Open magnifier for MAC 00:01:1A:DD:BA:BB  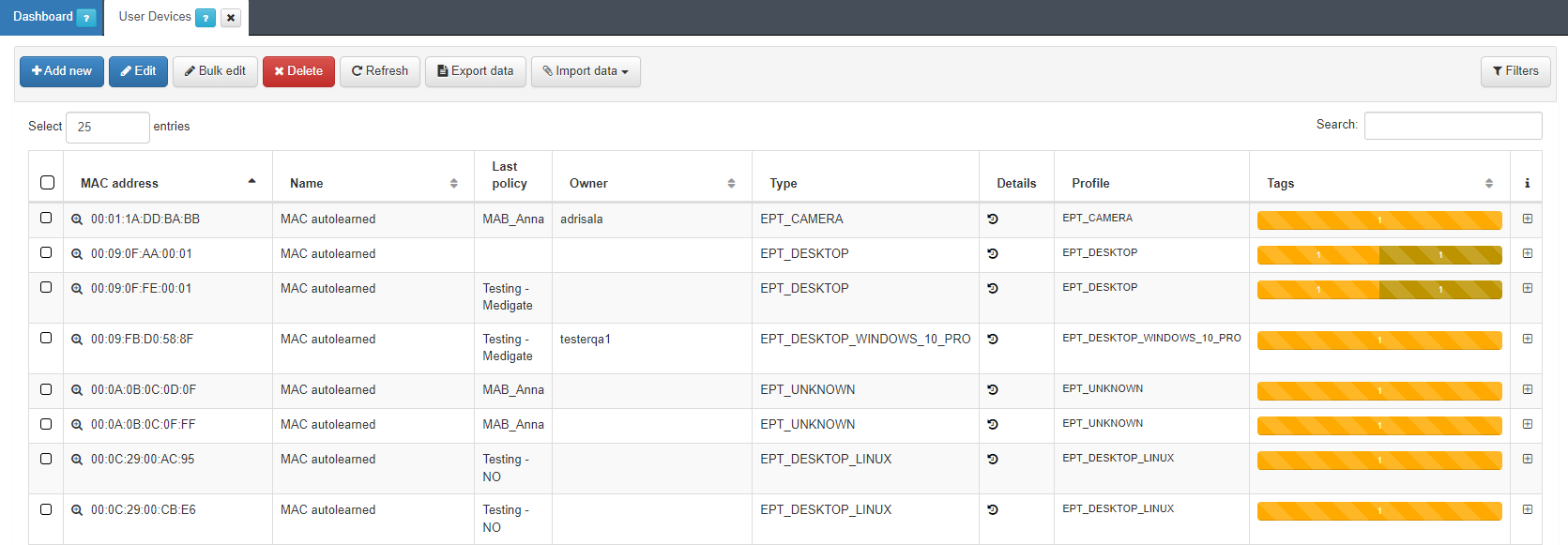(x=77, y=220)
